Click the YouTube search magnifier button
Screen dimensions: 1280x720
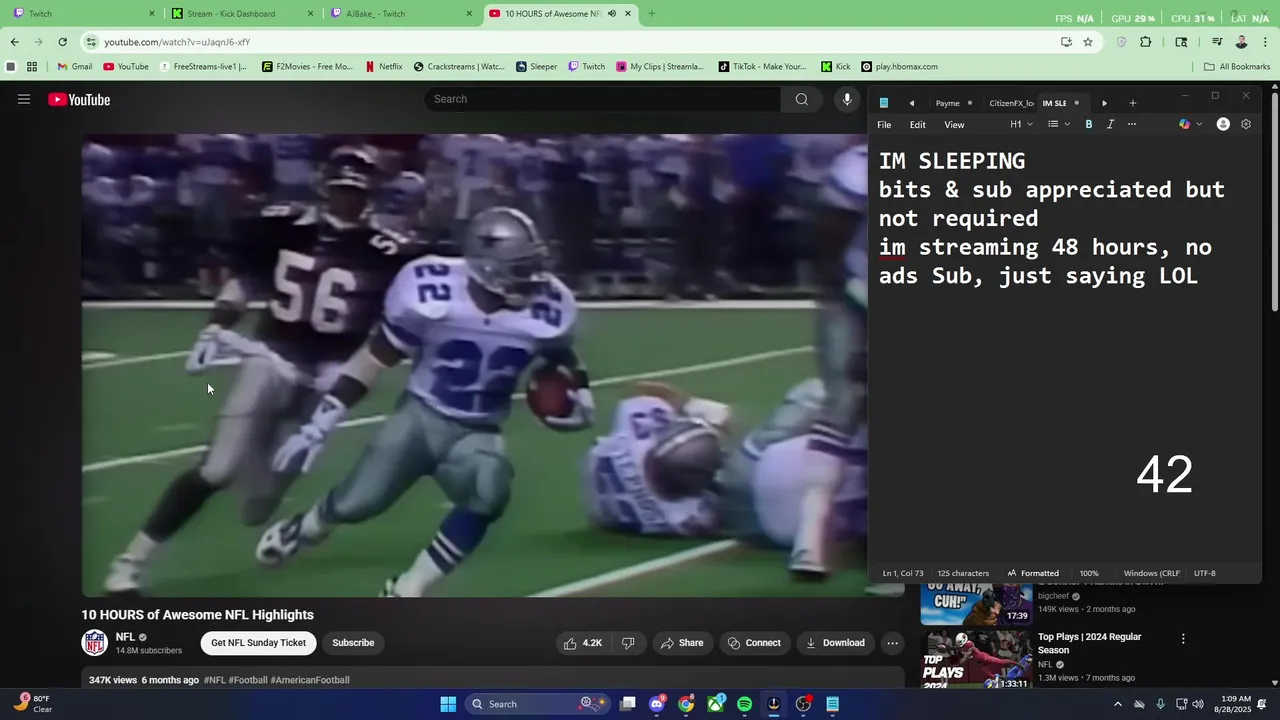[802, 99]
